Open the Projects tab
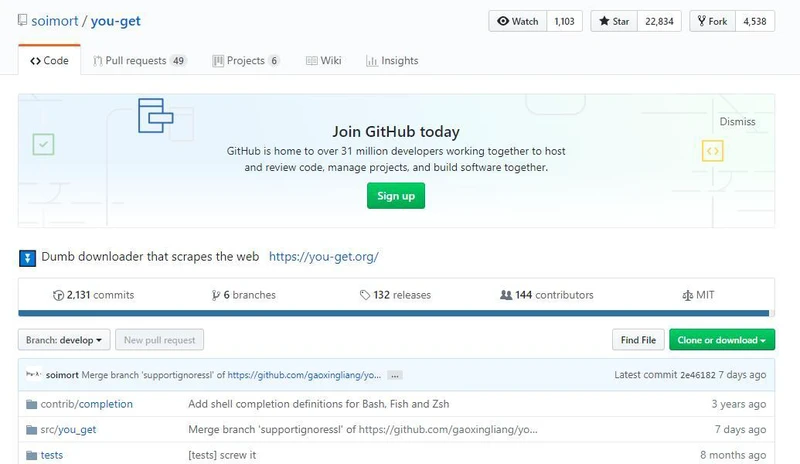This screenshot has height=464, width=800. 245,61
